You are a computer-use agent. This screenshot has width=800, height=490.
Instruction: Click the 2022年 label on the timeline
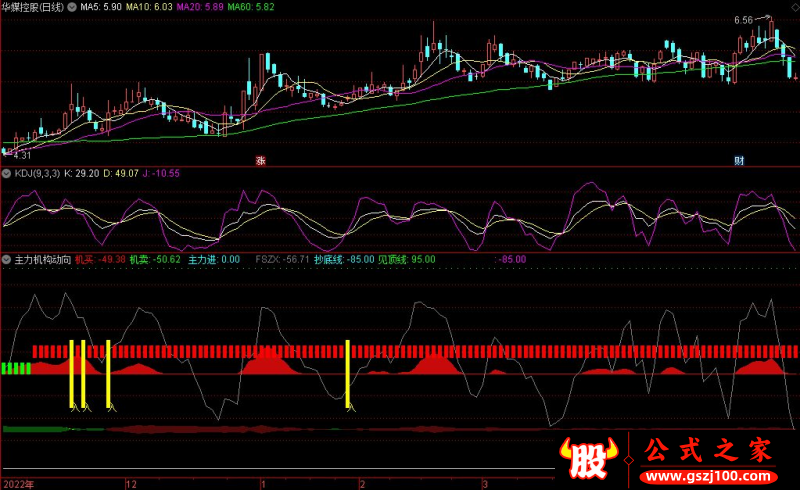(x=18, y=483)
